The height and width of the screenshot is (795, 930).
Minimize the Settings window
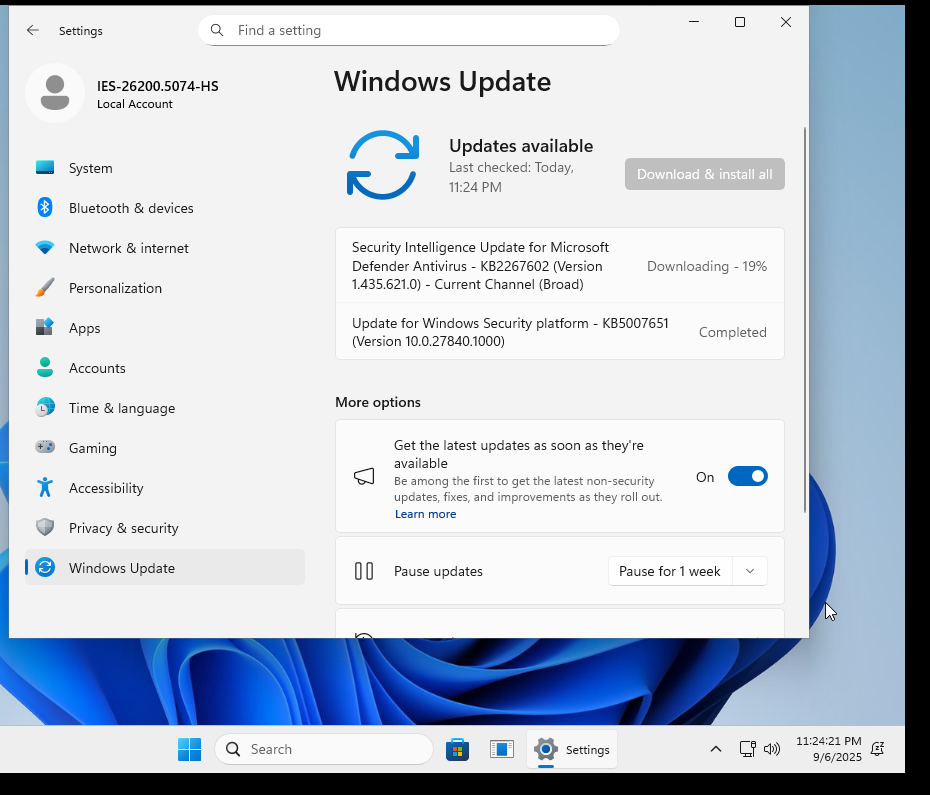[694, 22]
